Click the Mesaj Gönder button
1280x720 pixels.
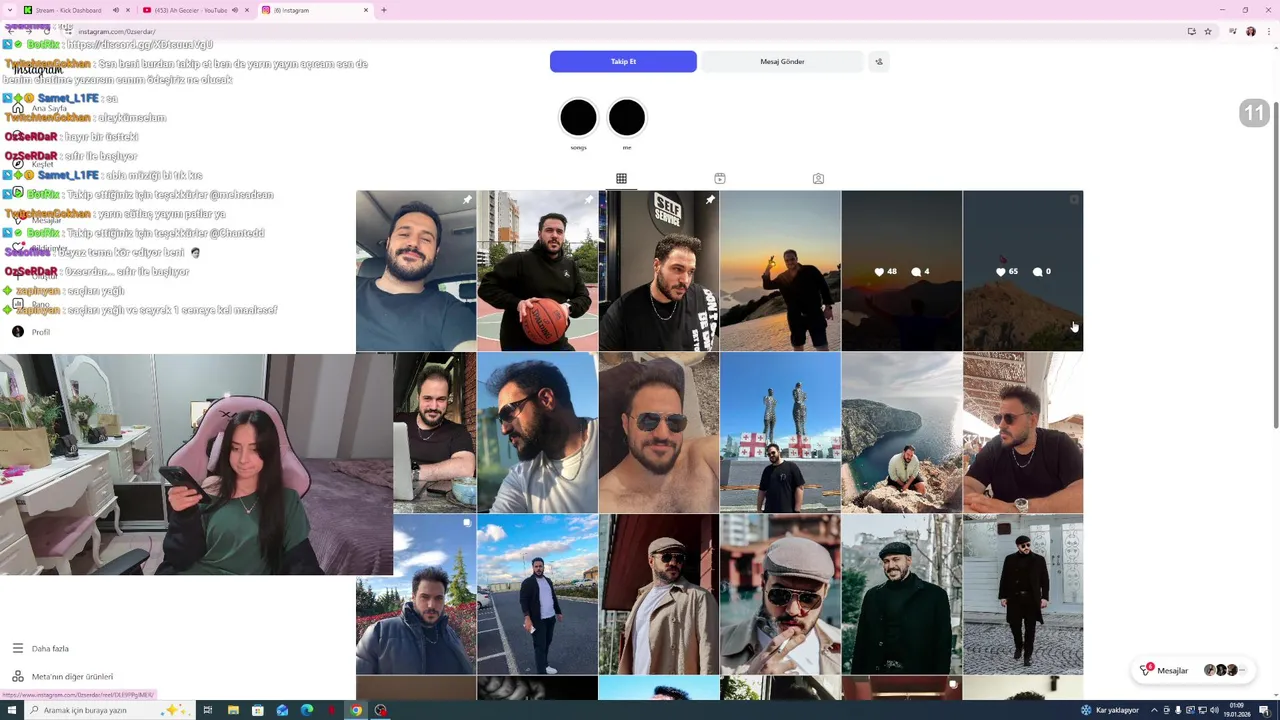click(782, 61)
